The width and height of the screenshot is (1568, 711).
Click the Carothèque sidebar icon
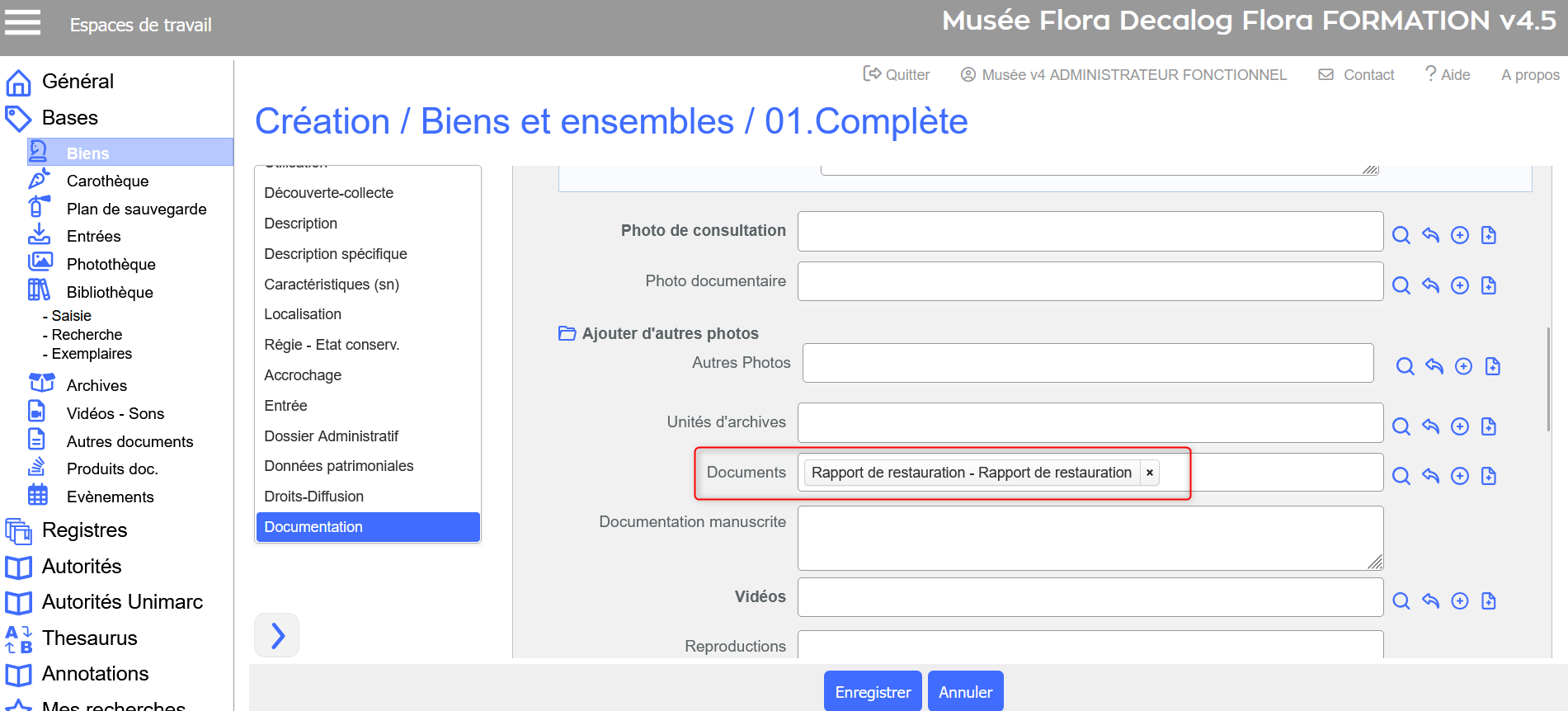tap(39, 180)
